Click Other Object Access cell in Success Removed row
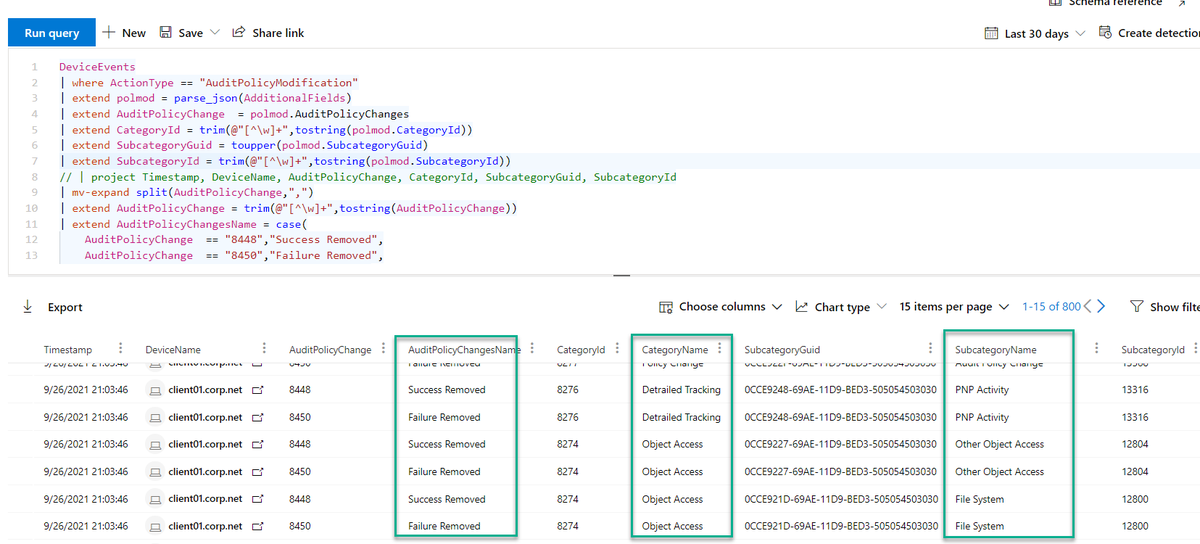This screenshot has width=1200, height=544. [999, 444]
